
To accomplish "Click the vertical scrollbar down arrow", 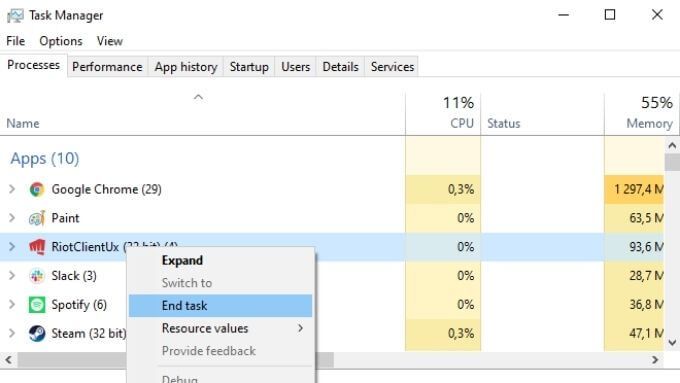I will point(672,343).
